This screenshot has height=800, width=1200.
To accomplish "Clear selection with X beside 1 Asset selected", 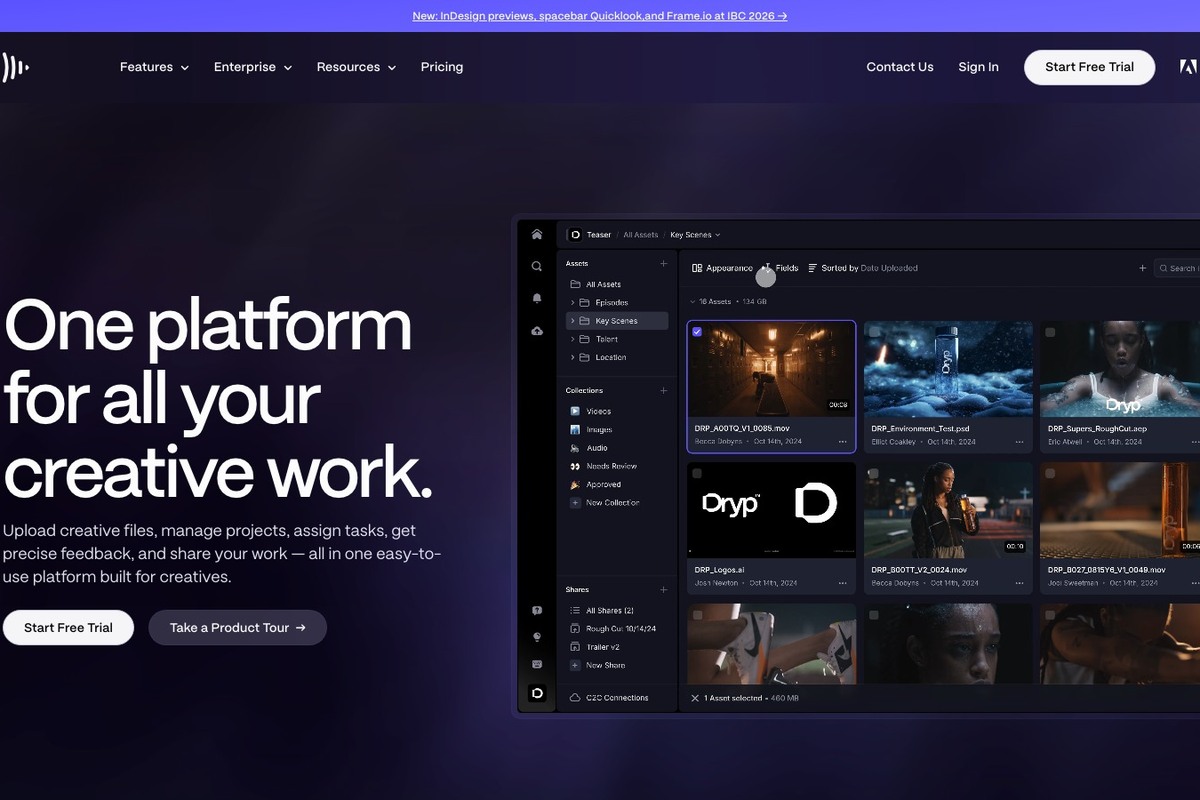I will tap(695, 698).
